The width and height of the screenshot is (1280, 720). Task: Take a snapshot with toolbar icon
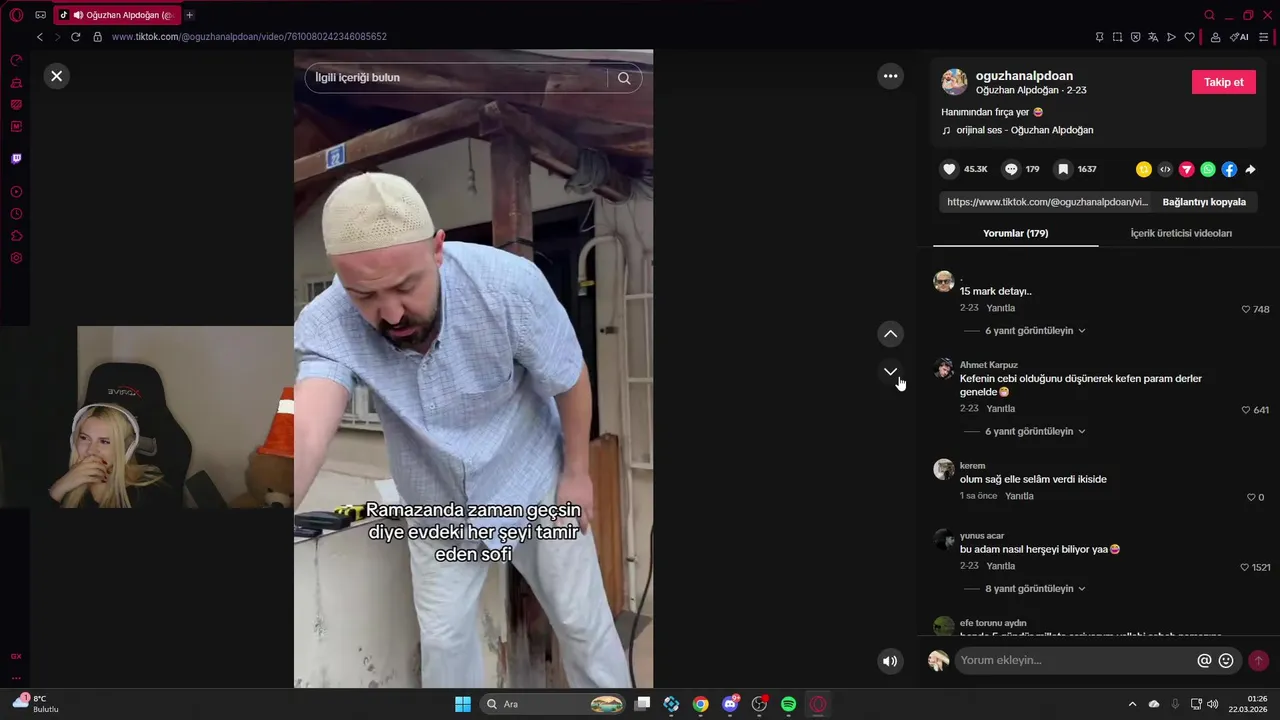[1117, 37]
